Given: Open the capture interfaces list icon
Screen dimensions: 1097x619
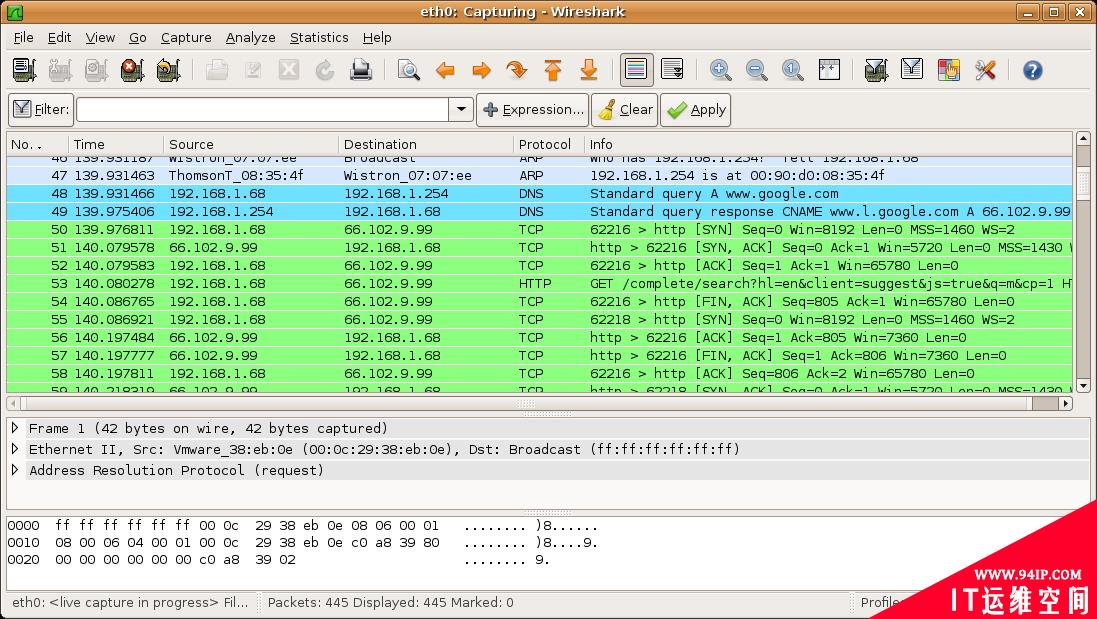Looking at the screenshot, I should tap(24, 70).
